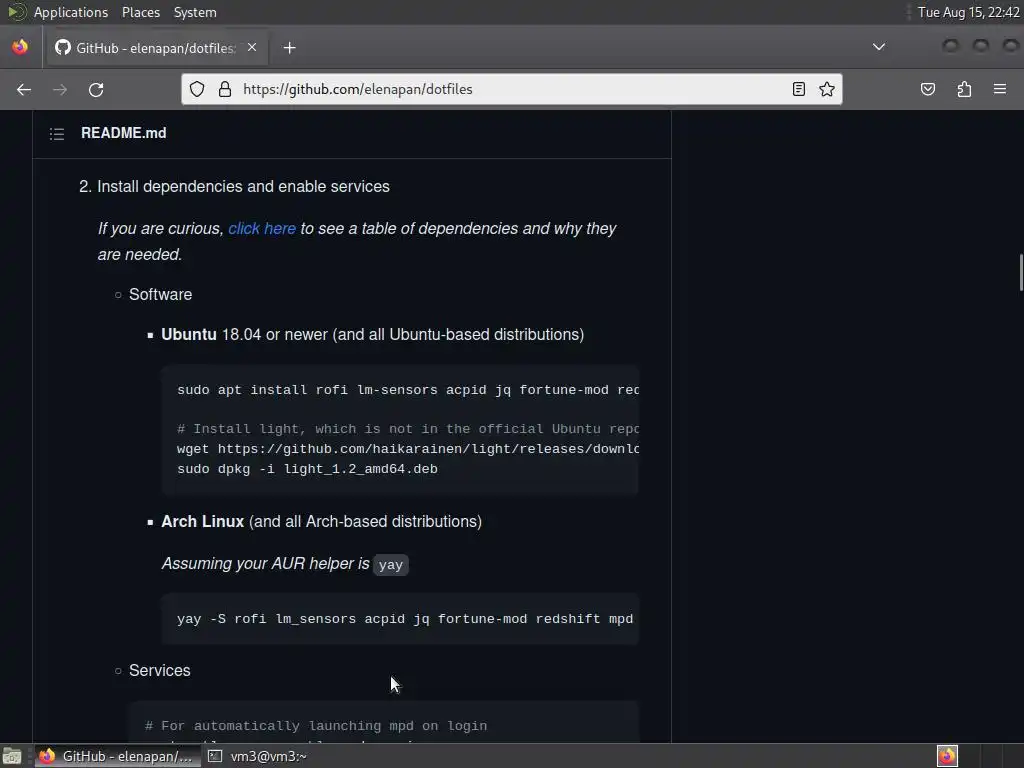This screenshot has width=1024, height=768.
Task: Focus the URL address bar
Action: (x=512, y=89)
